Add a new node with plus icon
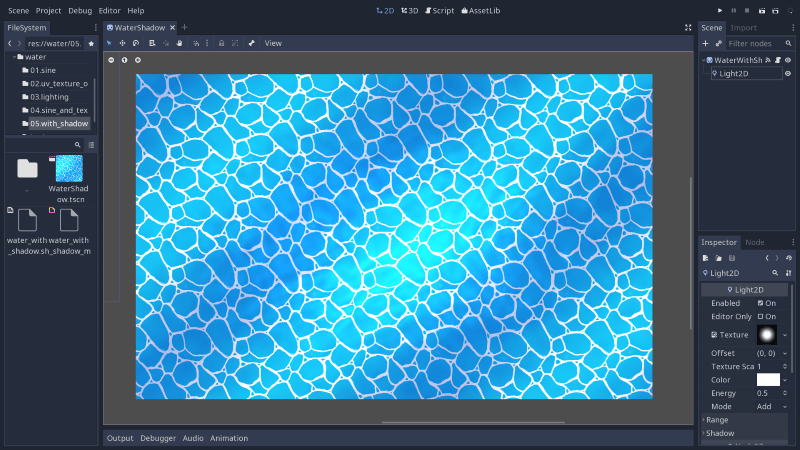 706,44
